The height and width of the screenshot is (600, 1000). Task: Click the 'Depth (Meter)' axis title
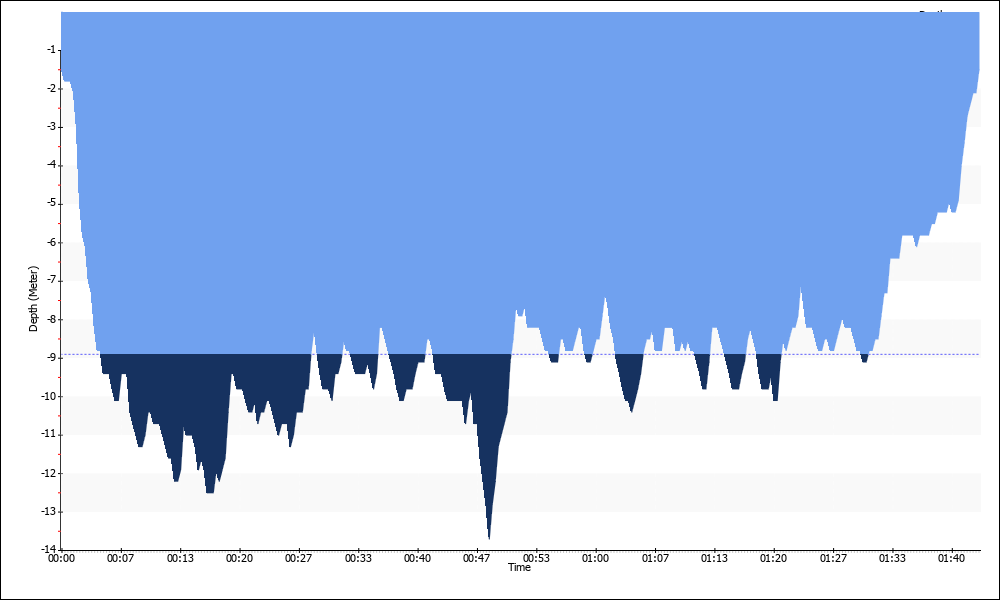click(x=33, y=299)
